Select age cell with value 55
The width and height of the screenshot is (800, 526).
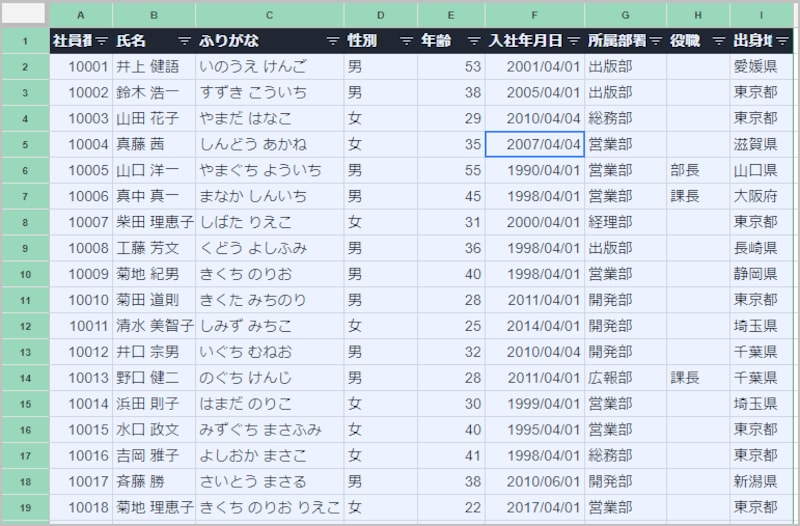coord(451,170)
